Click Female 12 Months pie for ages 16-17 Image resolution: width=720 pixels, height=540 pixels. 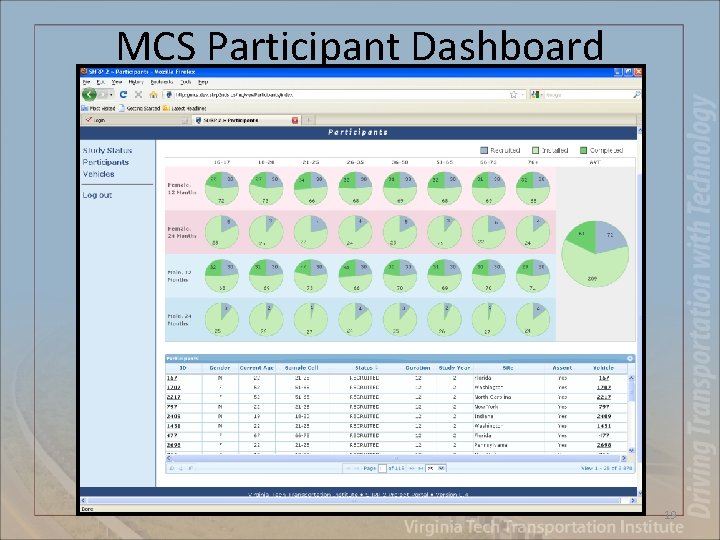pos(222,189)
